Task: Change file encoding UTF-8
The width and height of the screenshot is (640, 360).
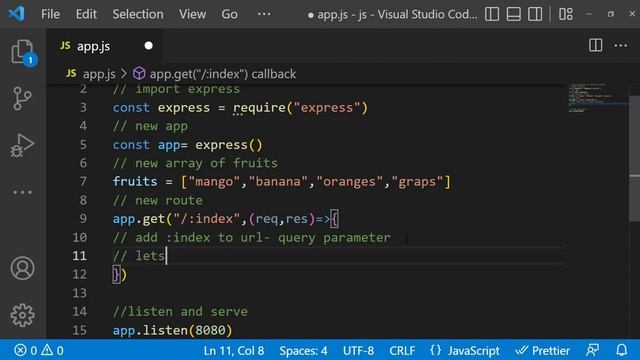Action: click(358, 351)
